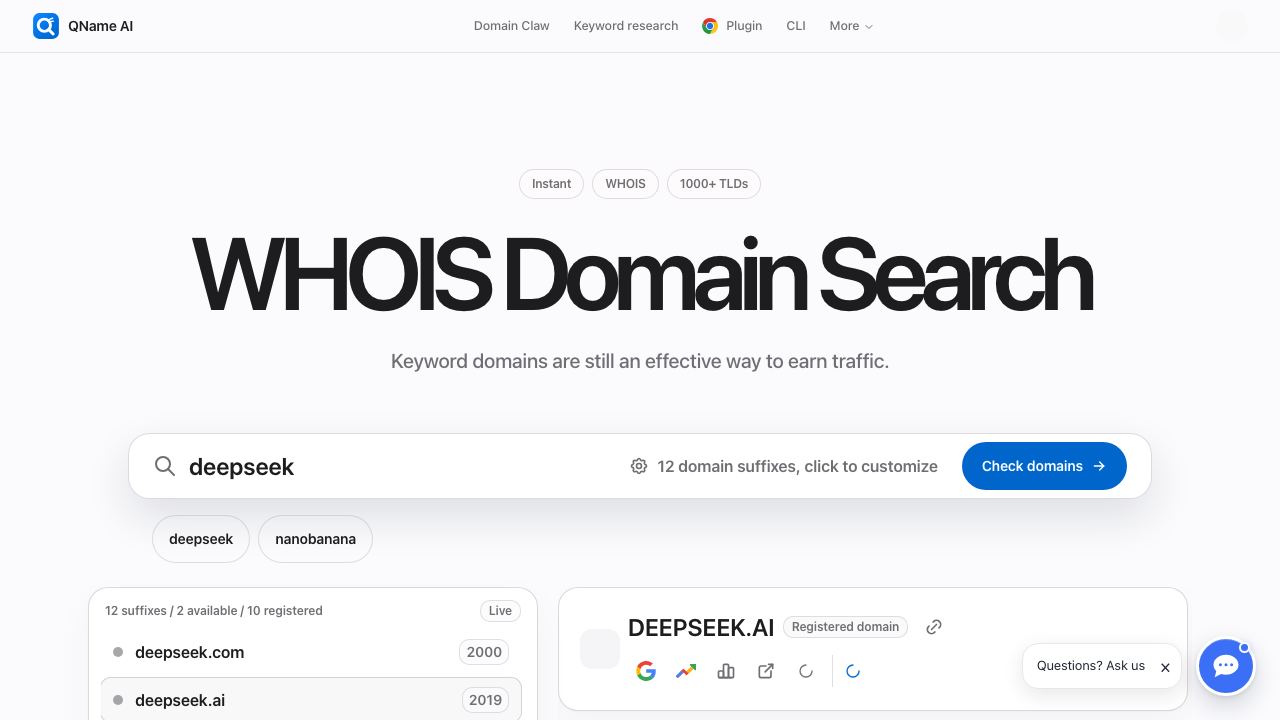Image resolution: width=1280 pixels, height=720 pixels.
Task: Pick the nanobanana suggestion chip
Action: [315, 539]
